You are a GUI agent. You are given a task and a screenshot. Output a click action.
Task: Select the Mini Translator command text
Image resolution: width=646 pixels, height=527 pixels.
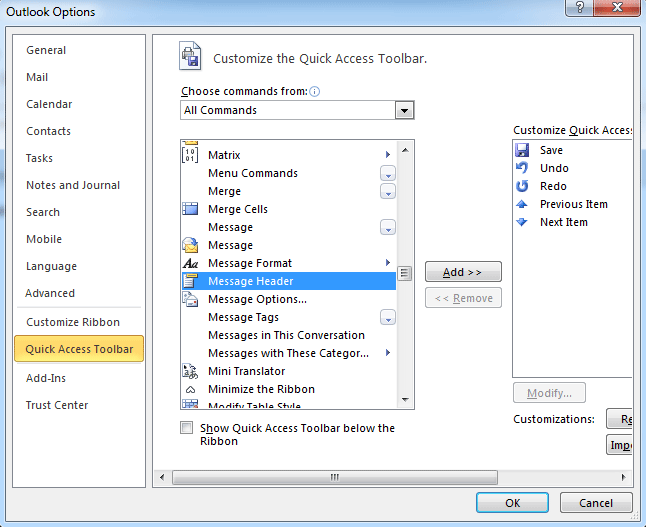pyautogui.click(x=246, y=371)
